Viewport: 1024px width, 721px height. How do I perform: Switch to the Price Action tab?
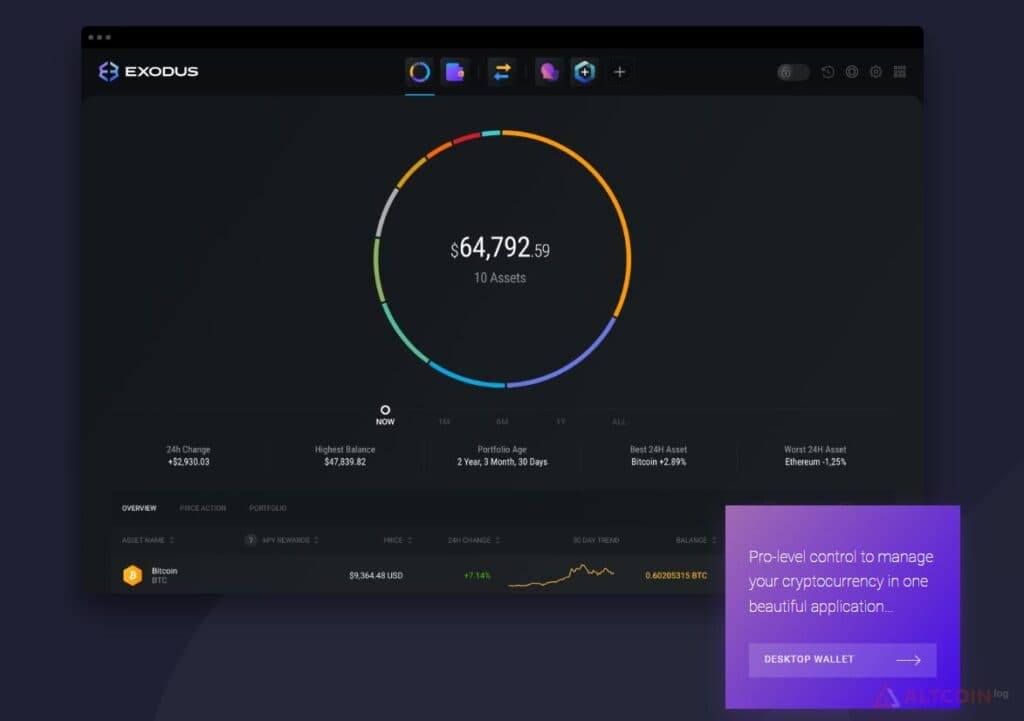click(x=202, y=508)
